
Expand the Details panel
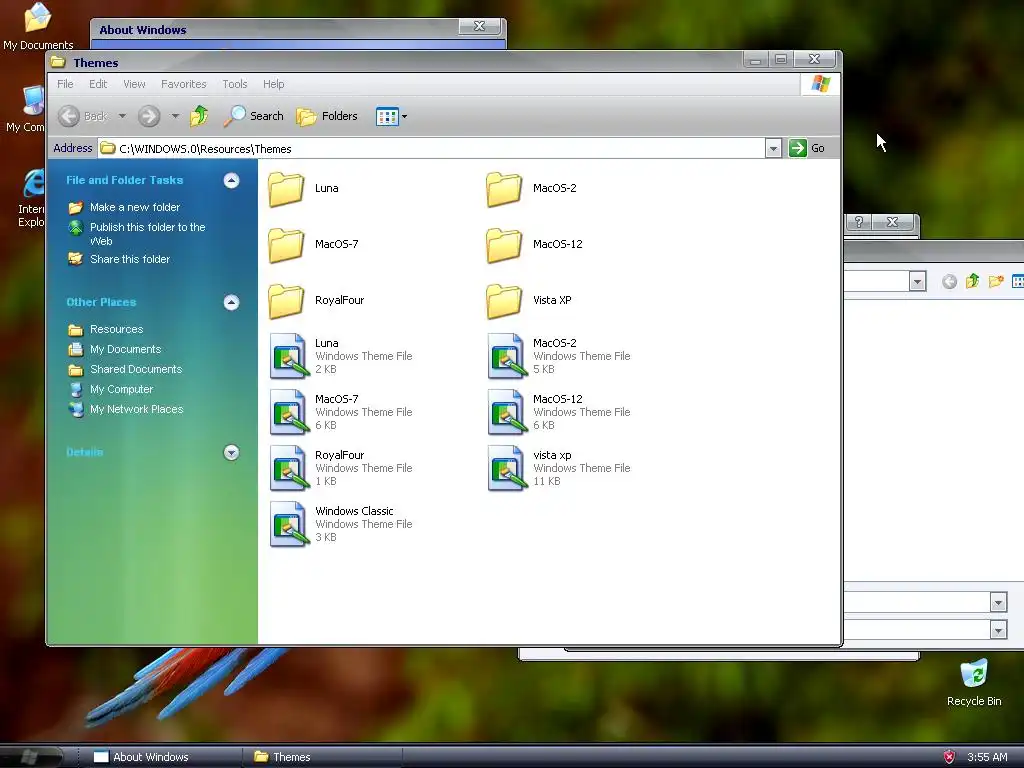click(x=231, y=453)
